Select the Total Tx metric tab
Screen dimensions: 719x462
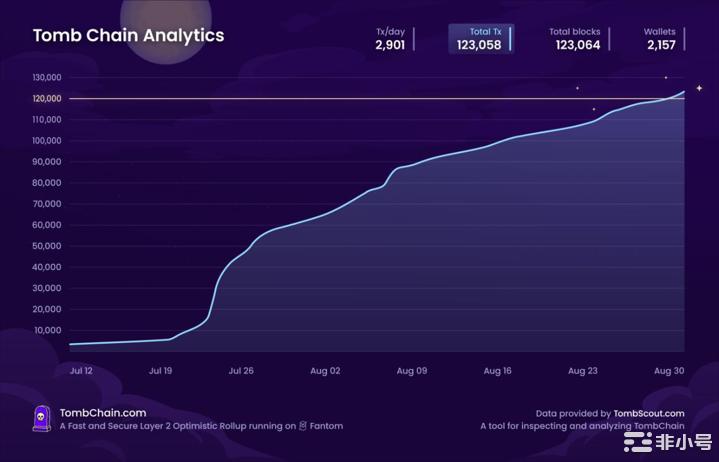(x=480, y=39)
